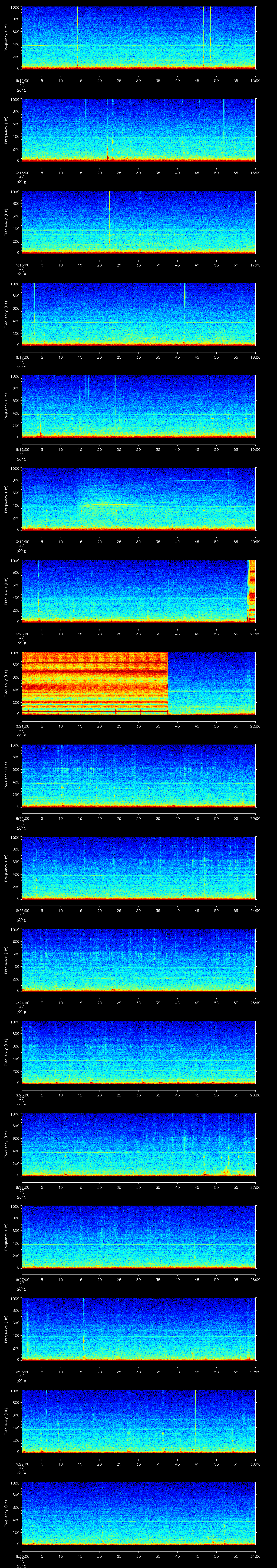This screenshot has width=277, height=1568.
Task: Click the '6:28:00' start time label
Action: coord(22,1372)
